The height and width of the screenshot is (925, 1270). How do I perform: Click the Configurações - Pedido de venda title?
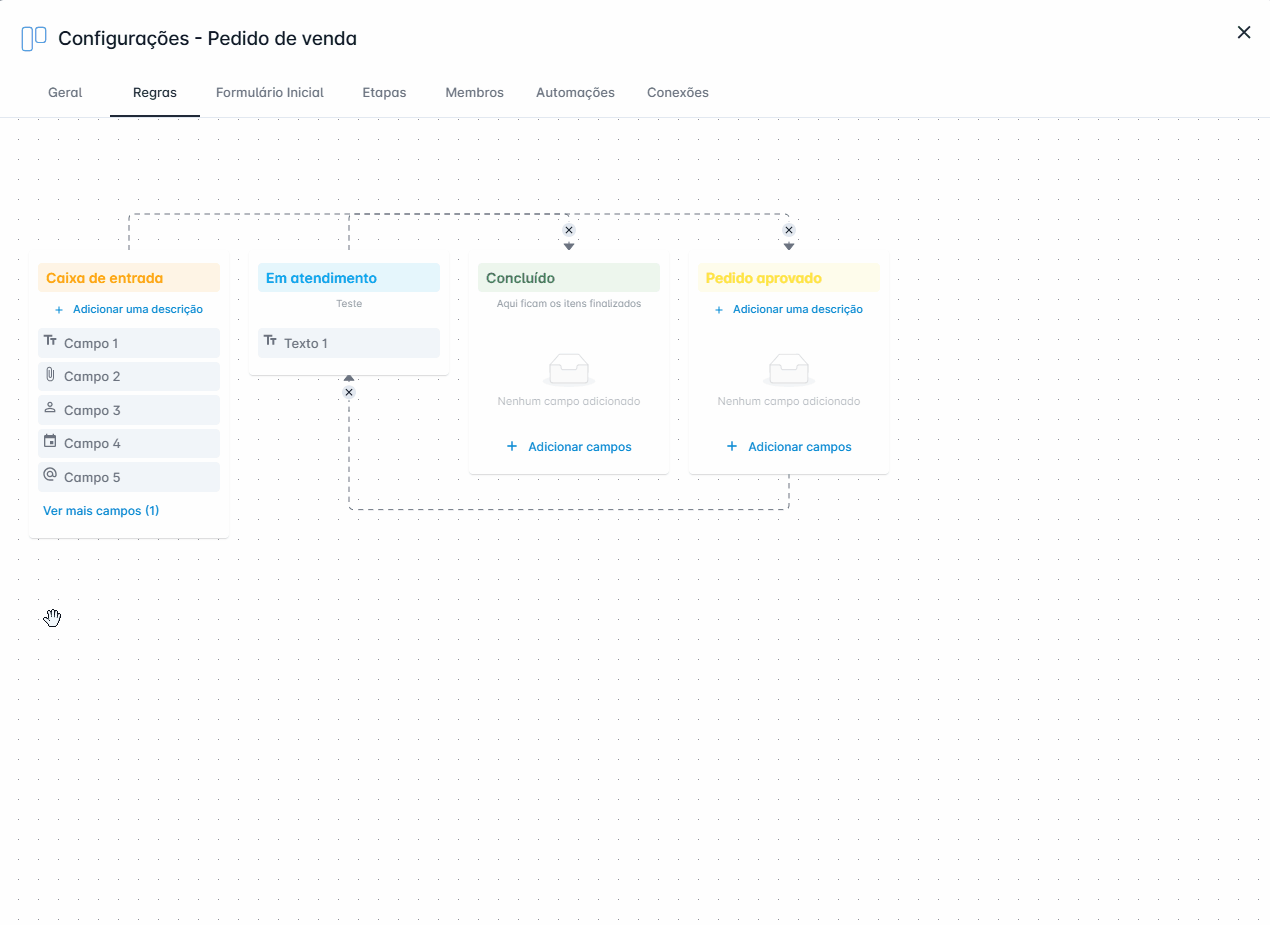coord(208,39)
